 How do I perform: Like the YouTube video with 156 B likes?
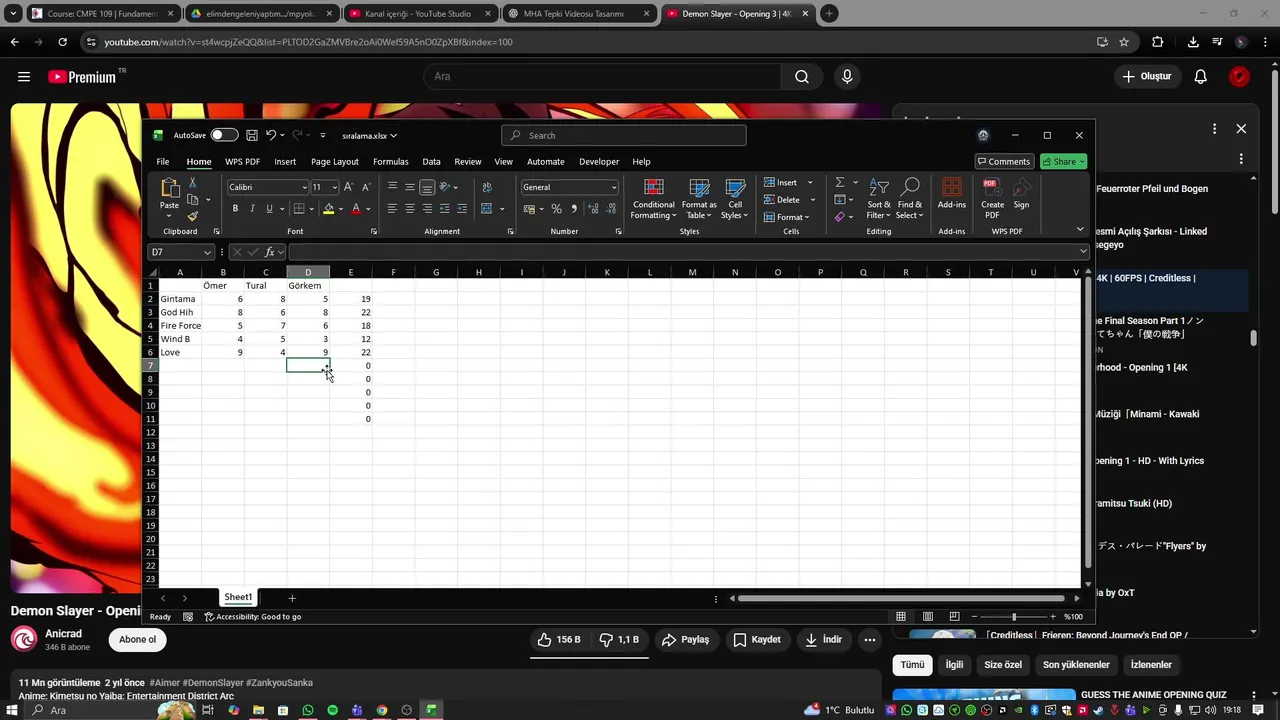(x=559, y=640)
